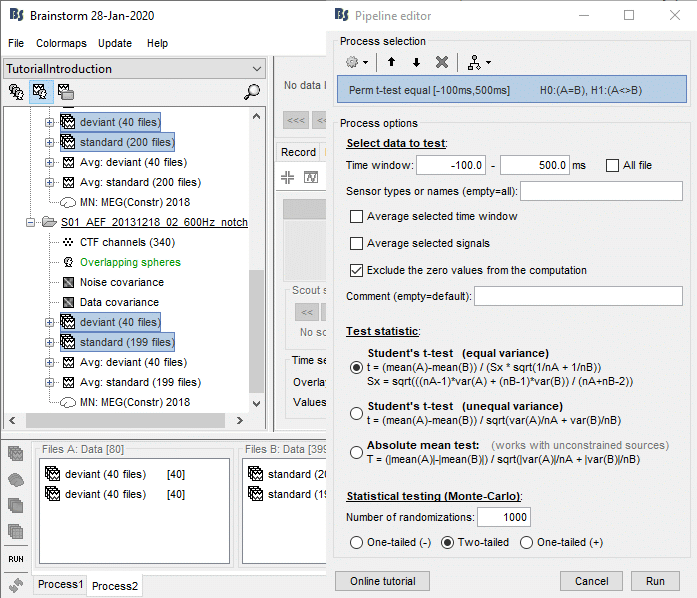Click the Online tutorial button

[x=384, y=581]
